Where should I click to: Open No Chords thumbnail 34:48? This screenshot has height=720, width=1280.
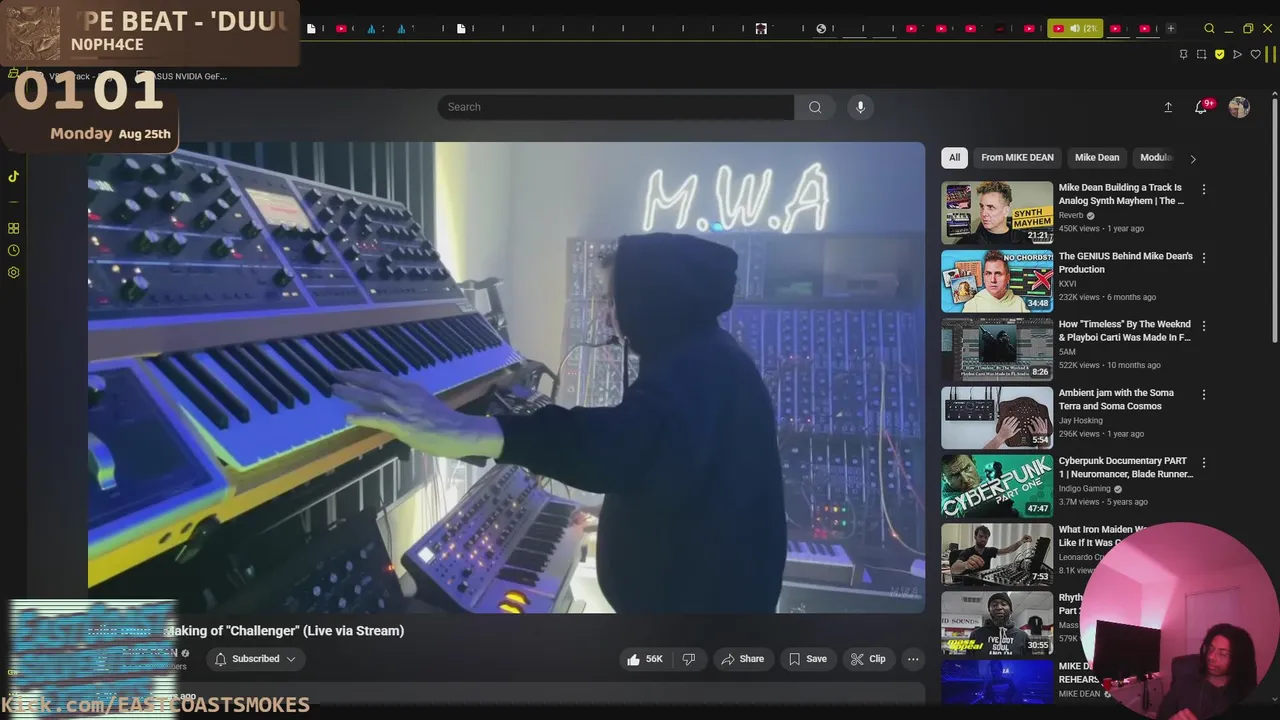coord(997,281)
